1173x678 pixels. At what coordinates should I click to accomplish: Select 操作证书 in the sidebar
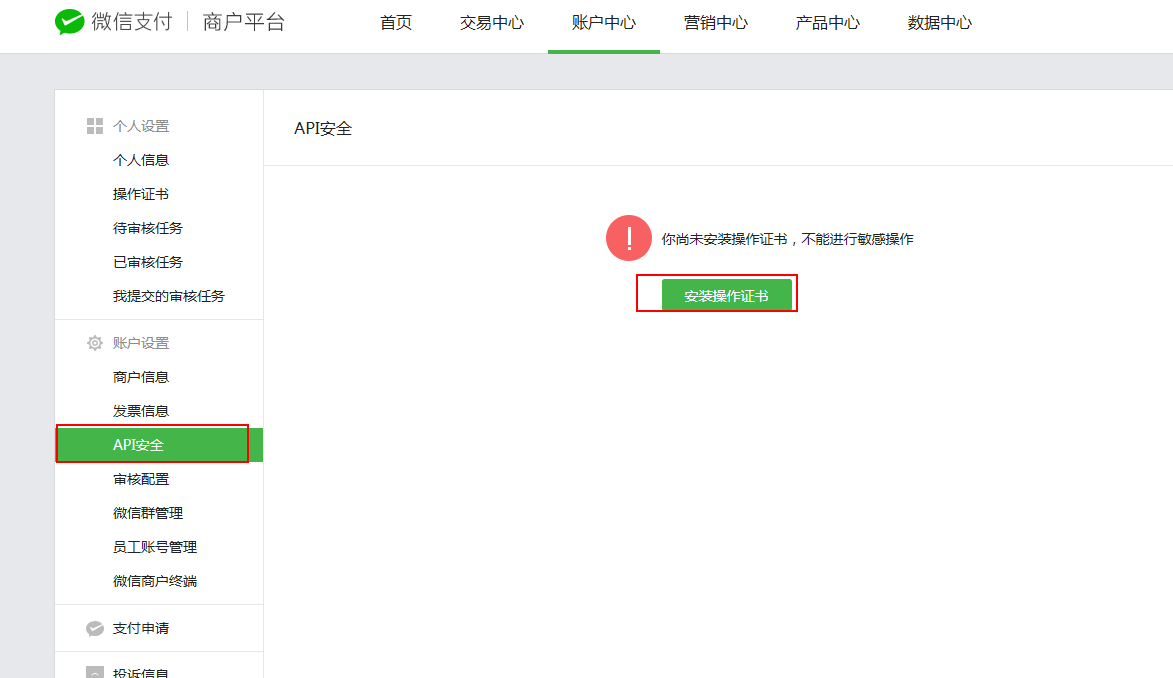(141, 194)
